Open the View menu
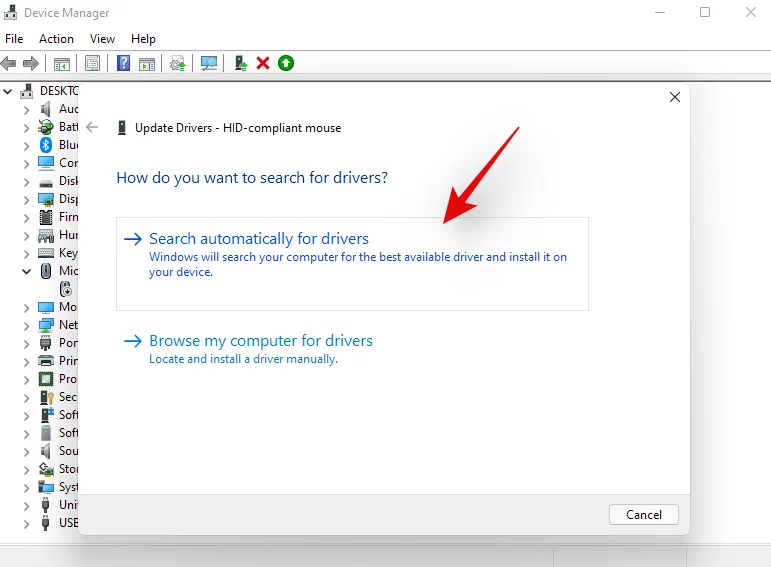Image resolution: width=771 pixels, height=567 pixels. click(x=102, y=39)
